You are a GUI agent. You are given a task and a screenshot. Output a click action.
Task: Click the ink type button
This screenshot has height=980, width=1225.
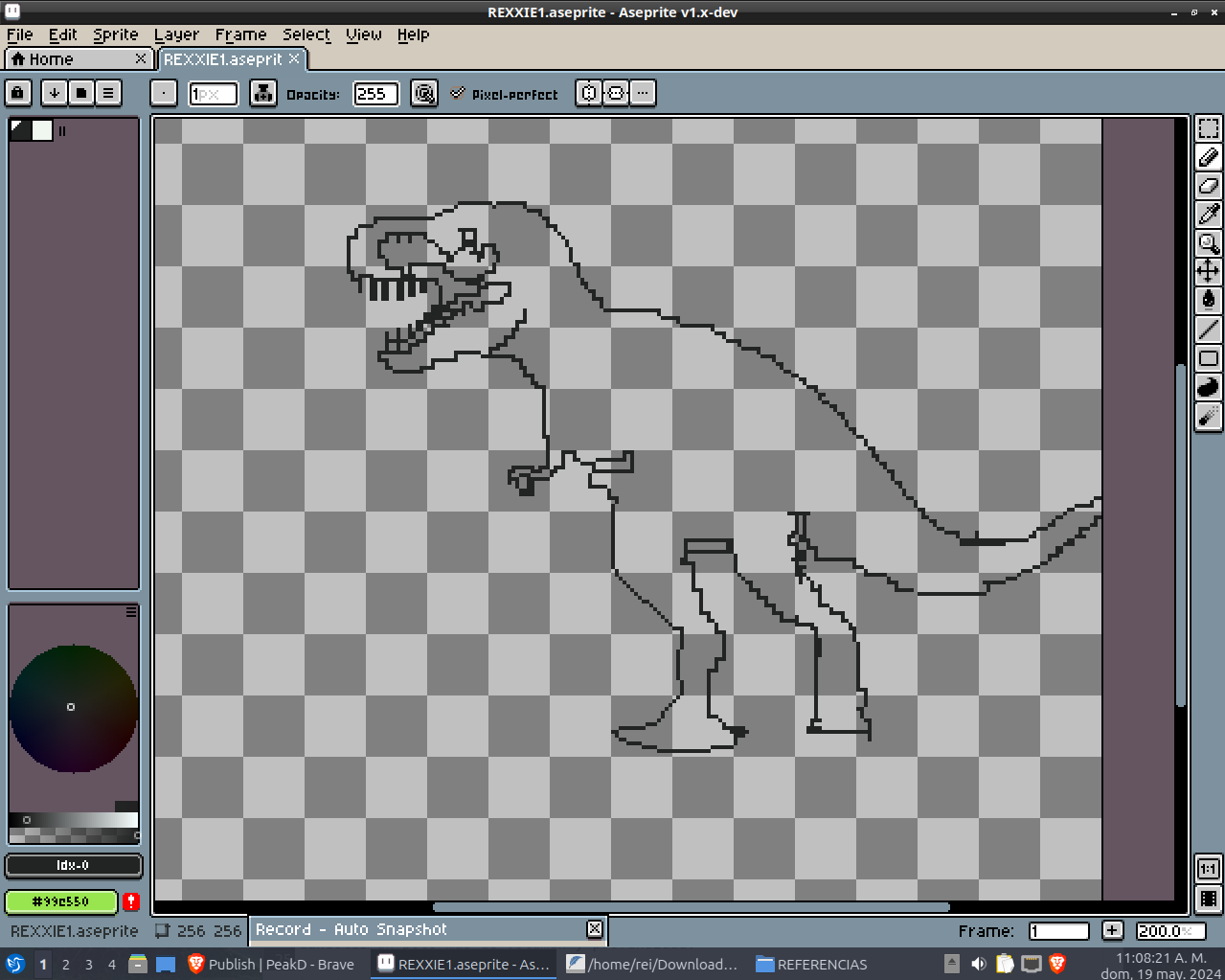tap(263, 93)
